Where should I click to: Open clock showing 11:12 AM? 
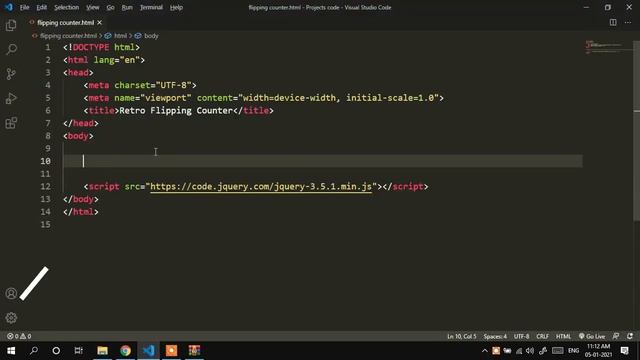pyautogui.click(x=598, y=351)
